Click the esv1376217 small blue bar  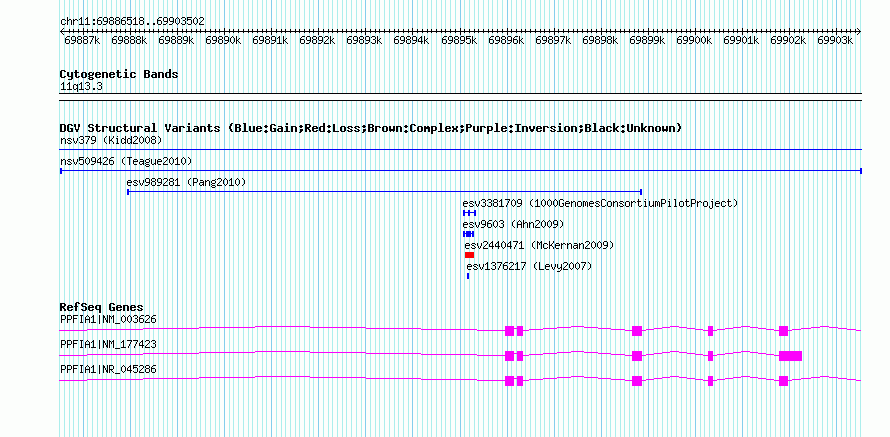(x=468, y=276)
